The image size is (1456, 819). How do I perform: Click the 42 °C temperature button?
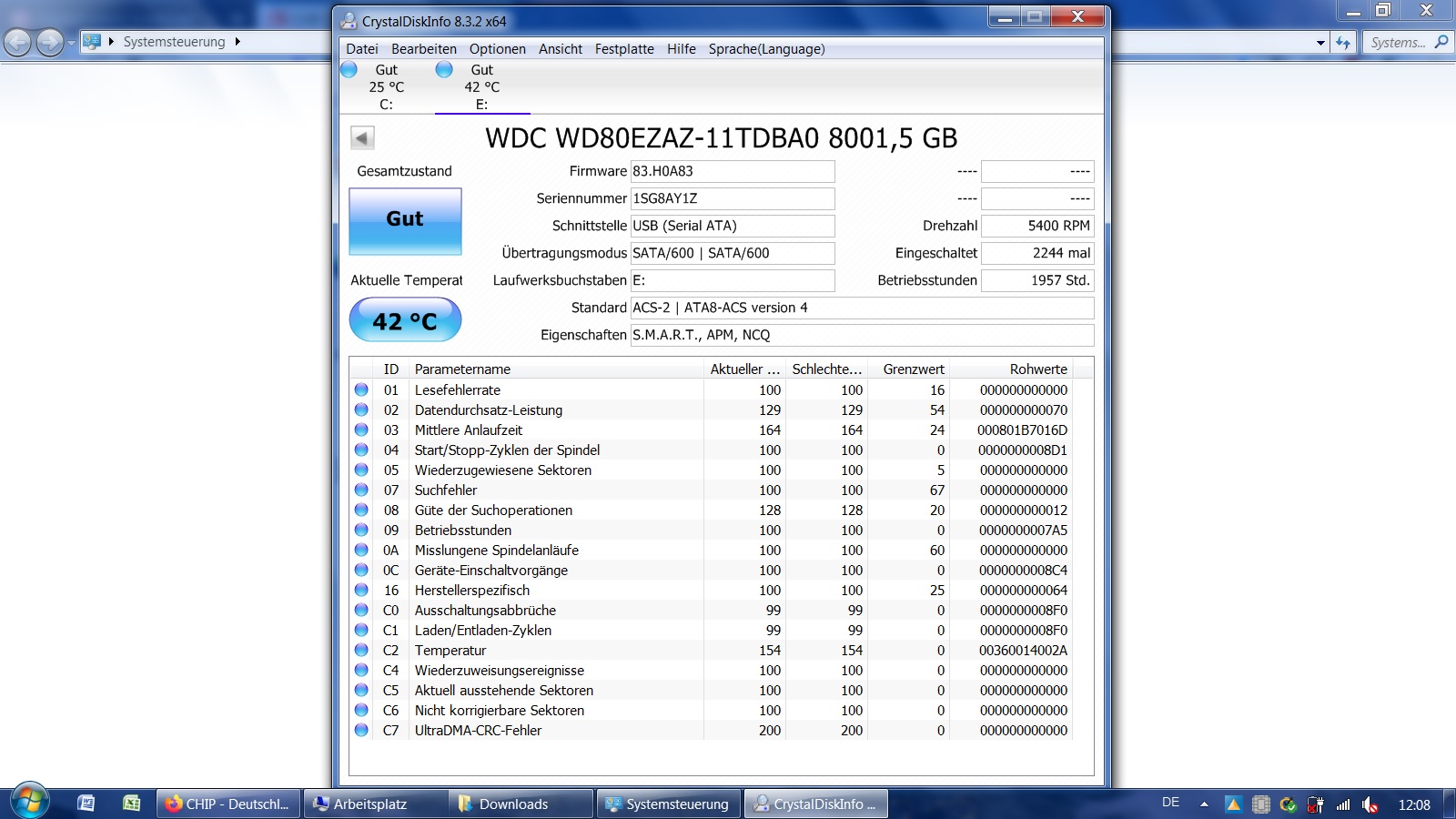[x=405, y=320]
